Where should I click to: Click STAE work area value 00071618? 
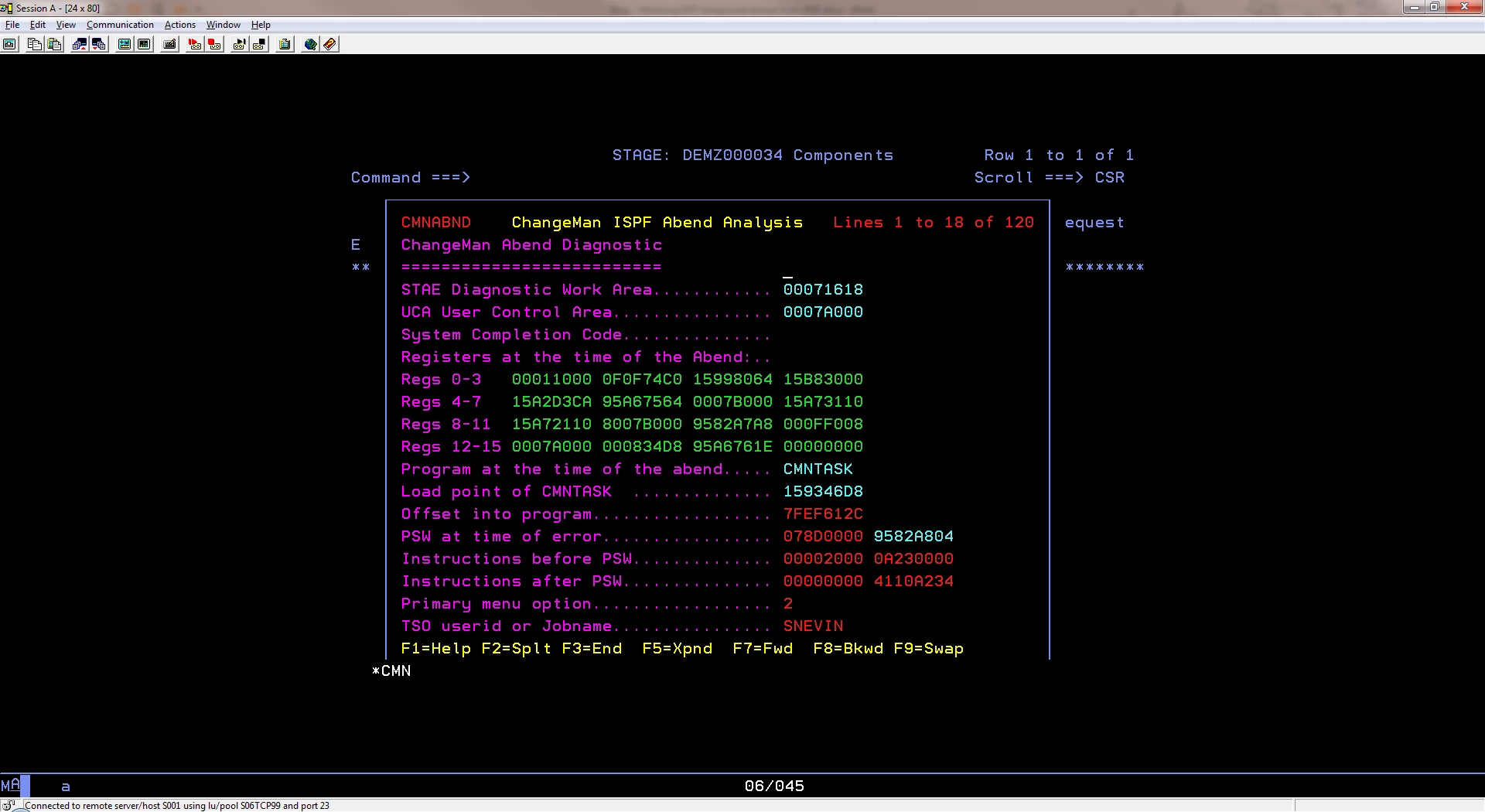click(823, 290)
